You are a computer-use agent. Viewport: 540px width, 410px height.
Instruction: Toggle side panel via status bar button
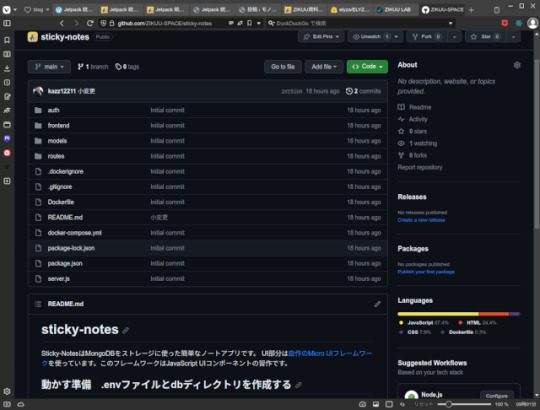pos(7,404)
